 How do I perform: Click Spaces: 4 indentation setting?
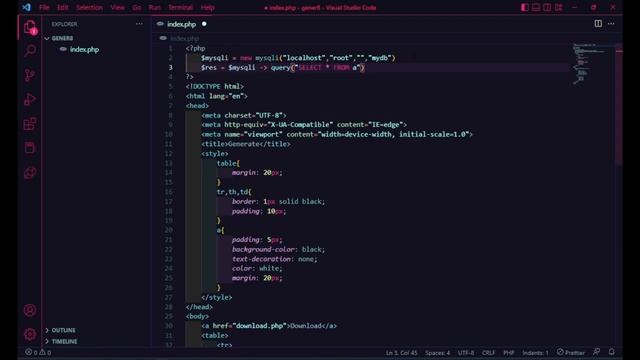pos(438,352)
